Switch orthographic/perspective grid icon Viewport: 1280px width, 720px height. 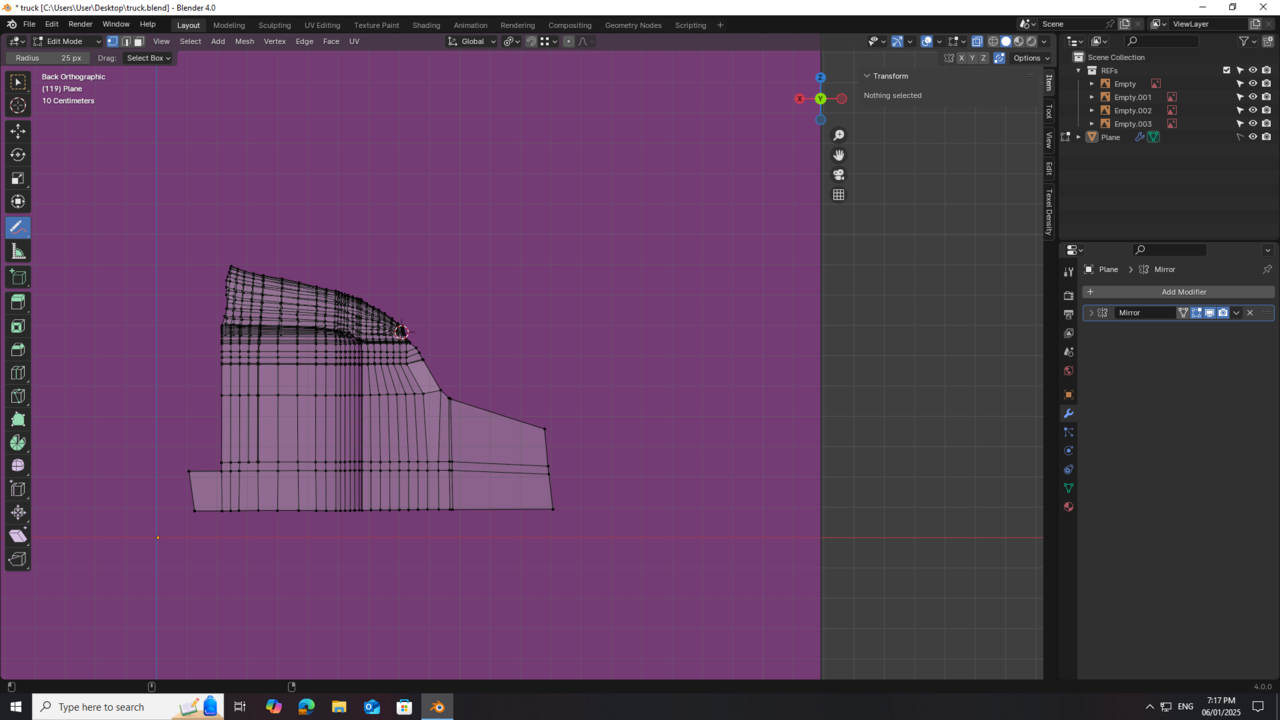[838, 195]
